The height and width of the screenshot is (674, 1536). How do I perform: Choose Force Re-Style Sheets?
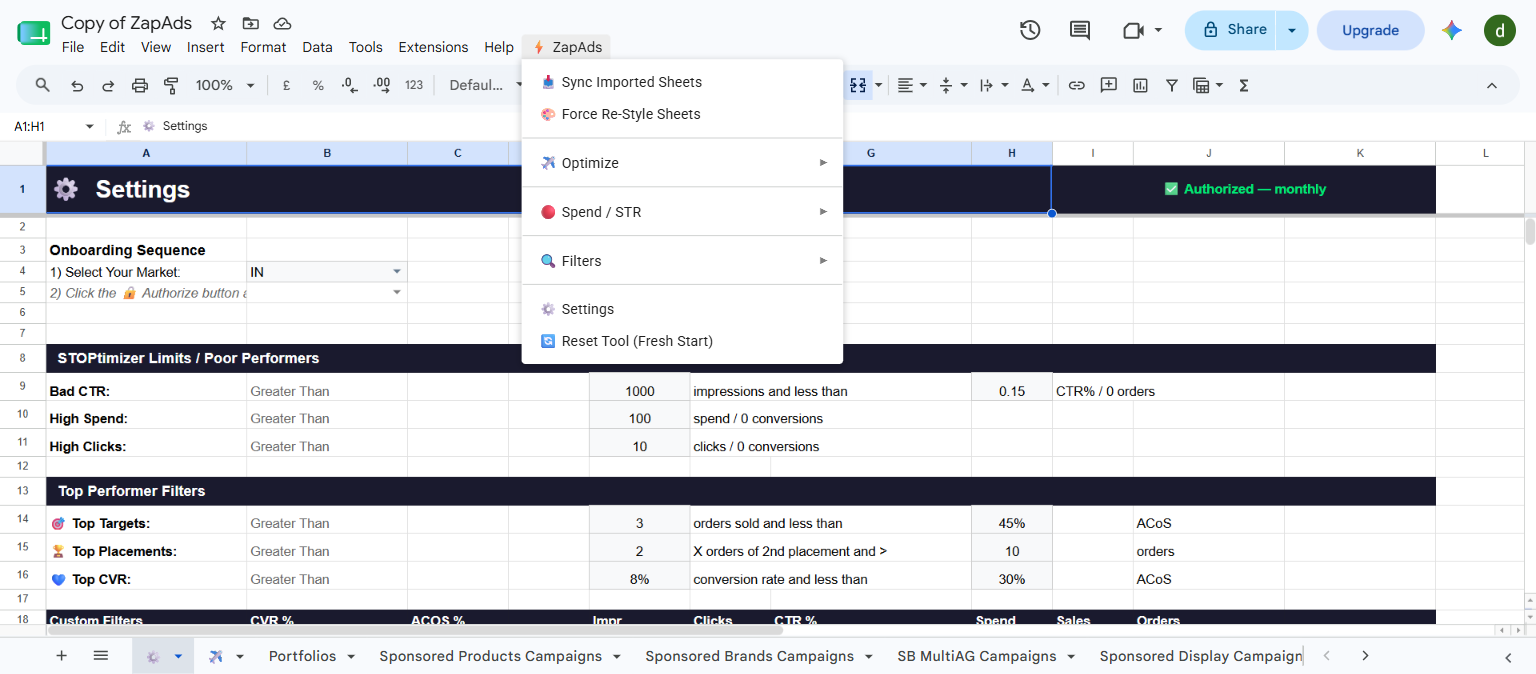tap(682, 114)
